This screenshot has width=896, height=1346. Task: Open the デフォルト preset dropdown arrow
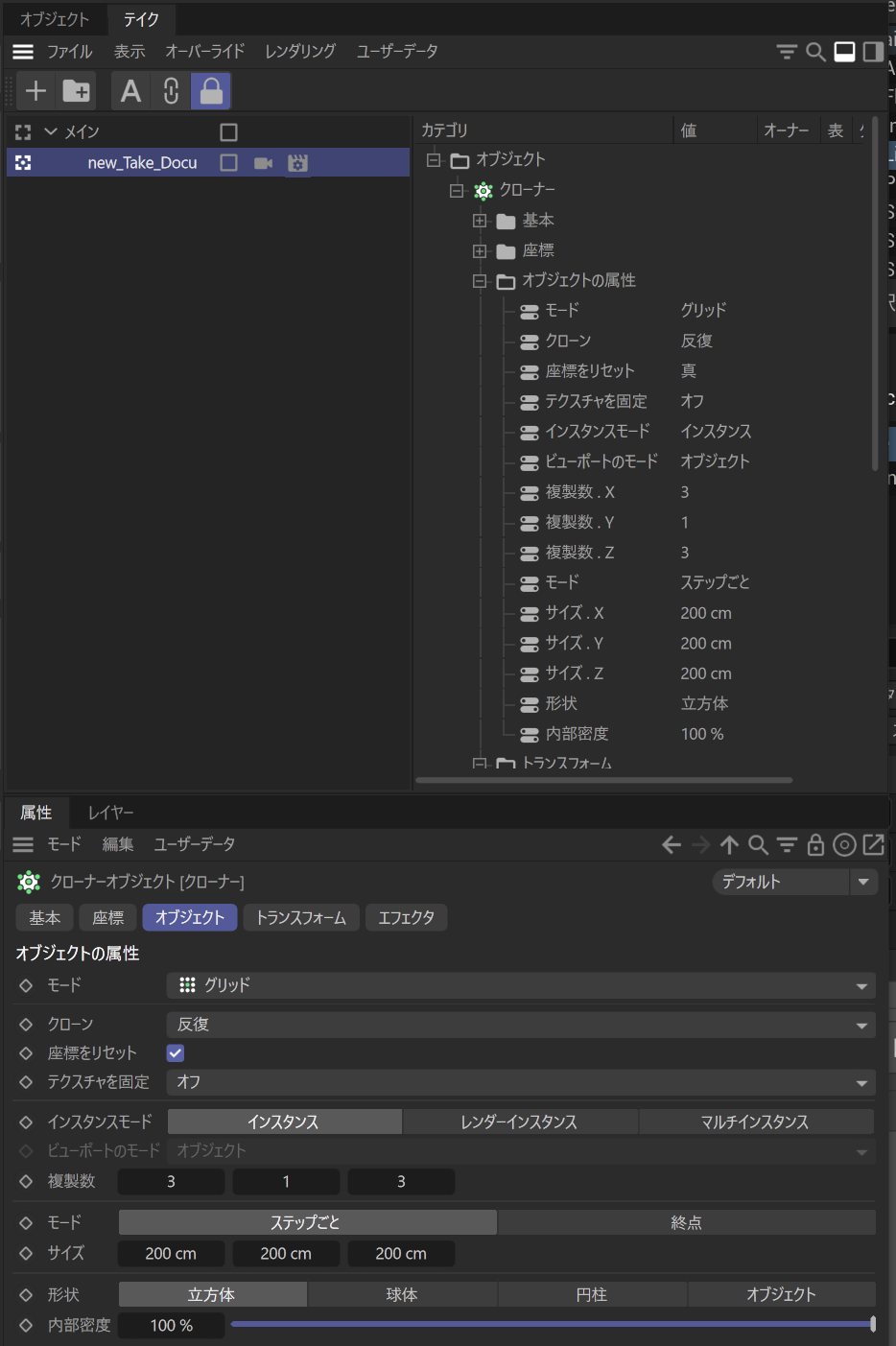point(863,882)
